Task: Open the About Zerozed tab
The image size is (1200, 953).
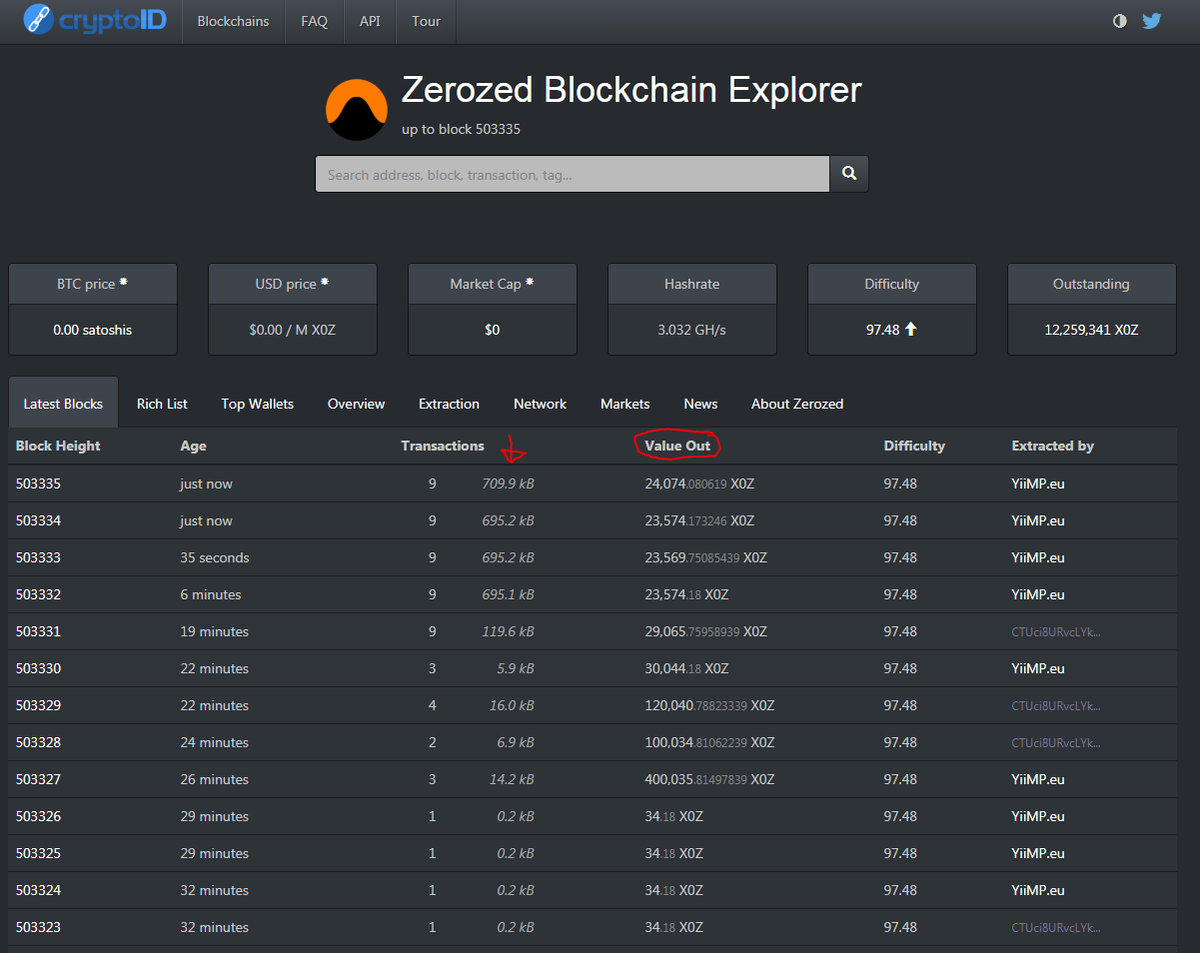Action: point(797,403)
